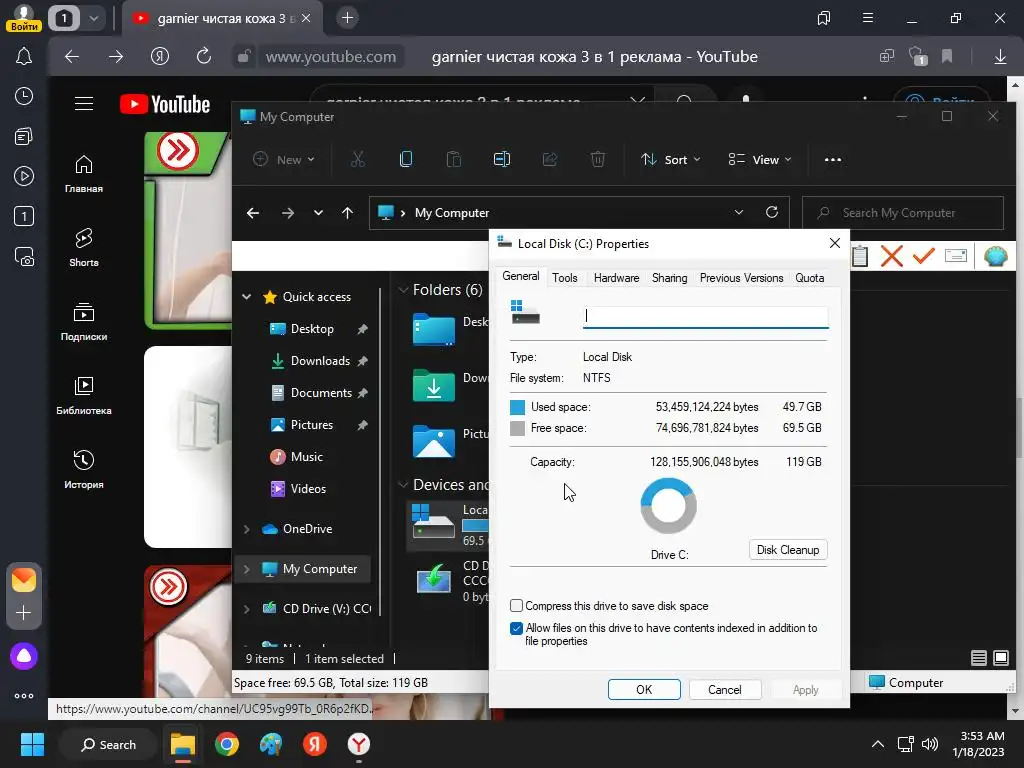Switch to large icons view in Explorer status bar

(x=1000, y=658)
